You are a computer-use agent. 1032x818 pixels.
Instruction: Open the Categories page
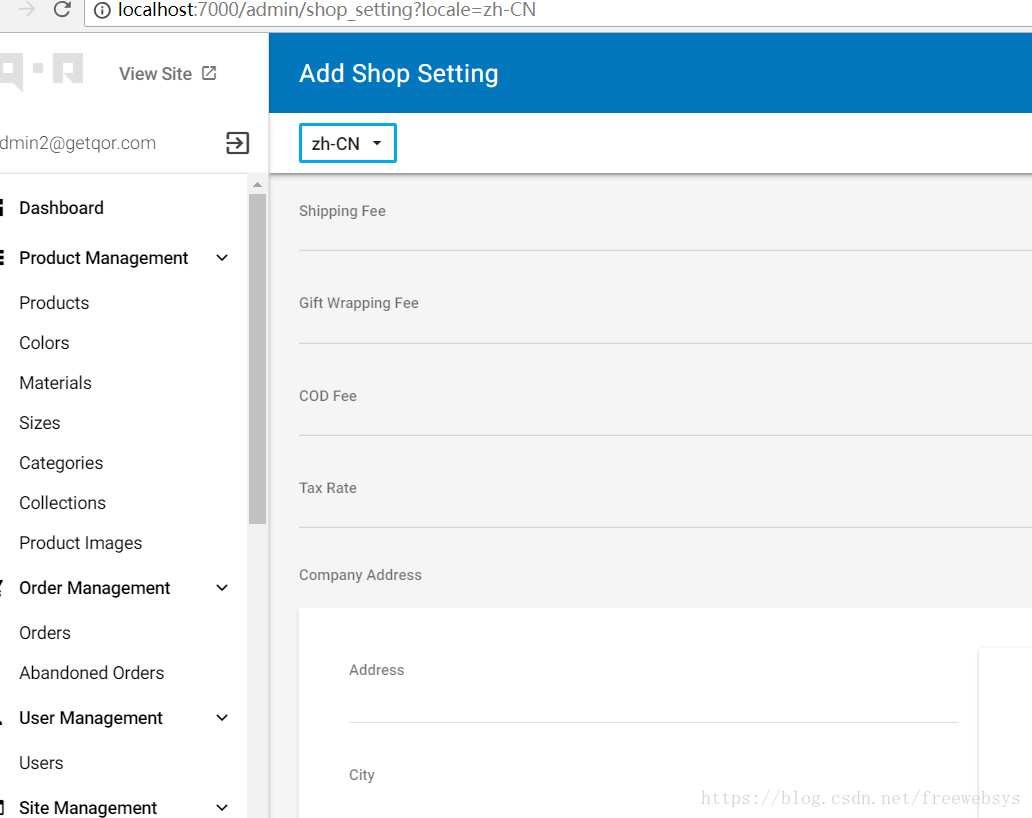[x=61, y=463]
